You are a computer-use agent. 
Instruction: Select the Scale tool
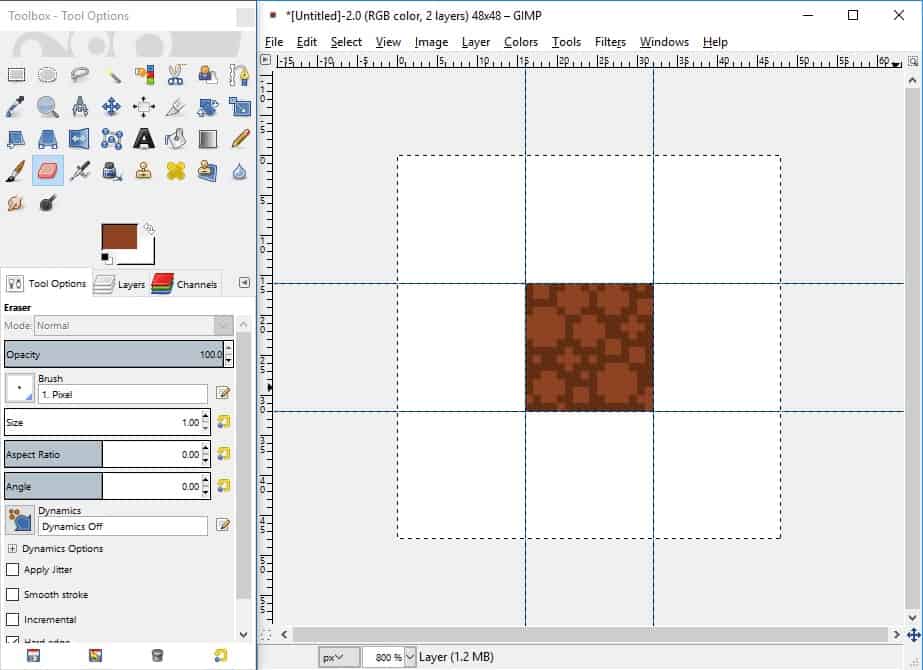(x=240, y=107)
